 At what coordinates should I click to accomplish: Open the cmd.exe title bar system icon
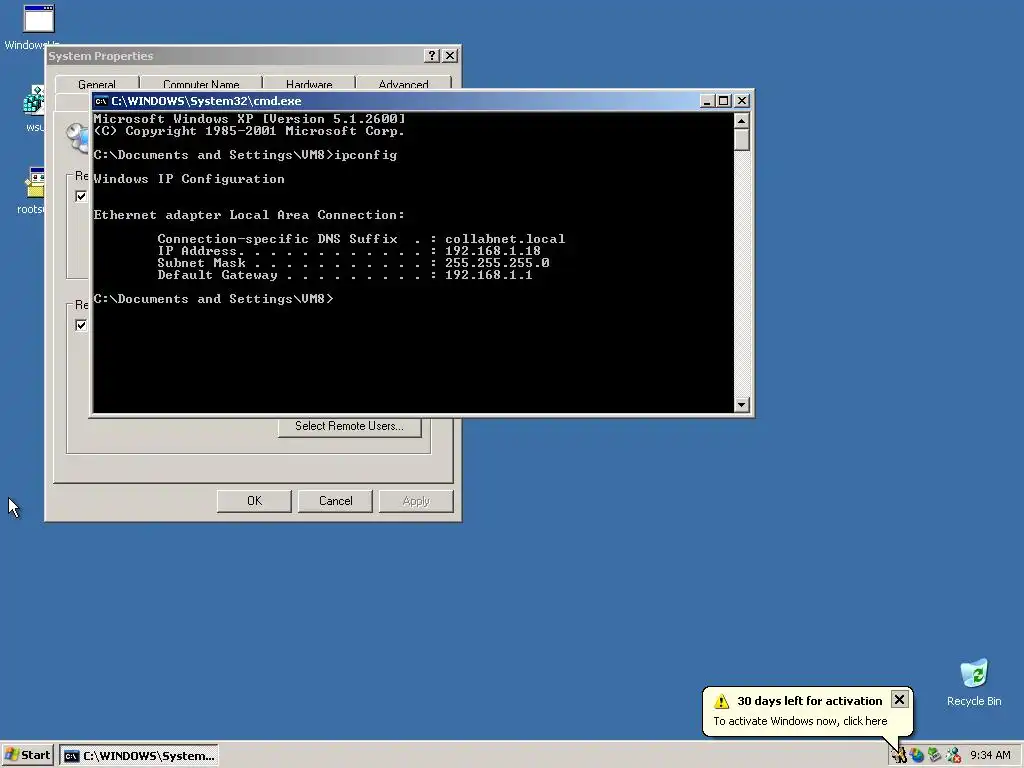pyautogui.click(x=101, y=101)
